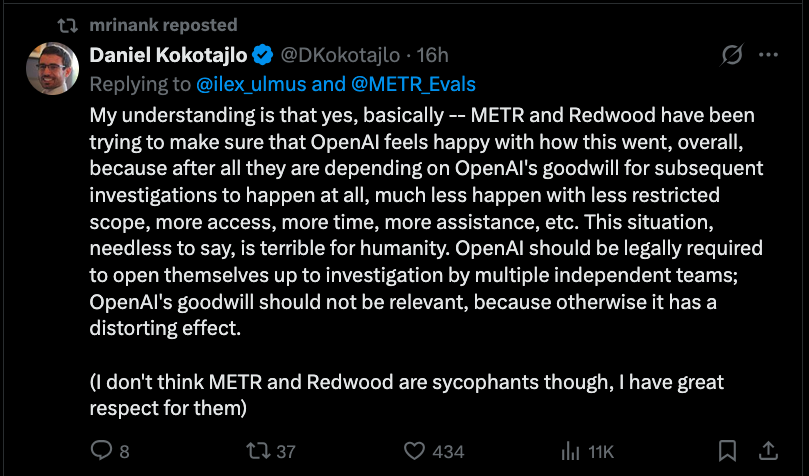Open Daniel Kokotajlo's profile picture
The image size is (809, 476).
coord(53,68)
